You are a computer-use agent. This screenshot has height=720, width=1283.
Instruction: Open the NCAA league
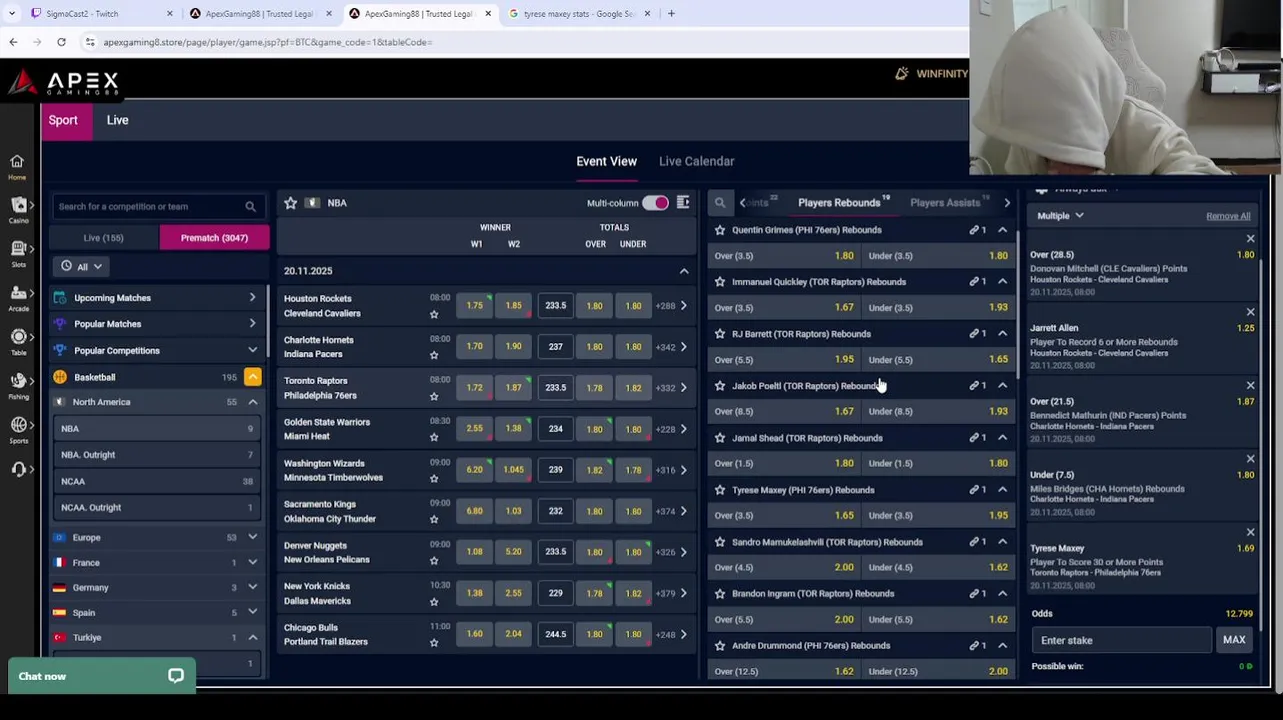pos(157,482)
